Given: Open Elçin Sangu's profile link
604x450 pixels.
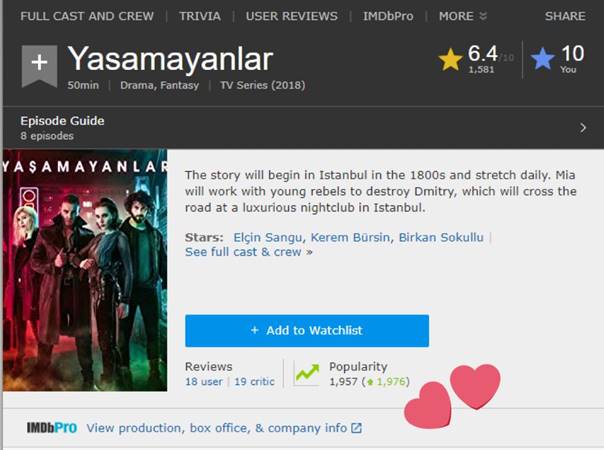Looking at the screenshot, I should (267, 237).
